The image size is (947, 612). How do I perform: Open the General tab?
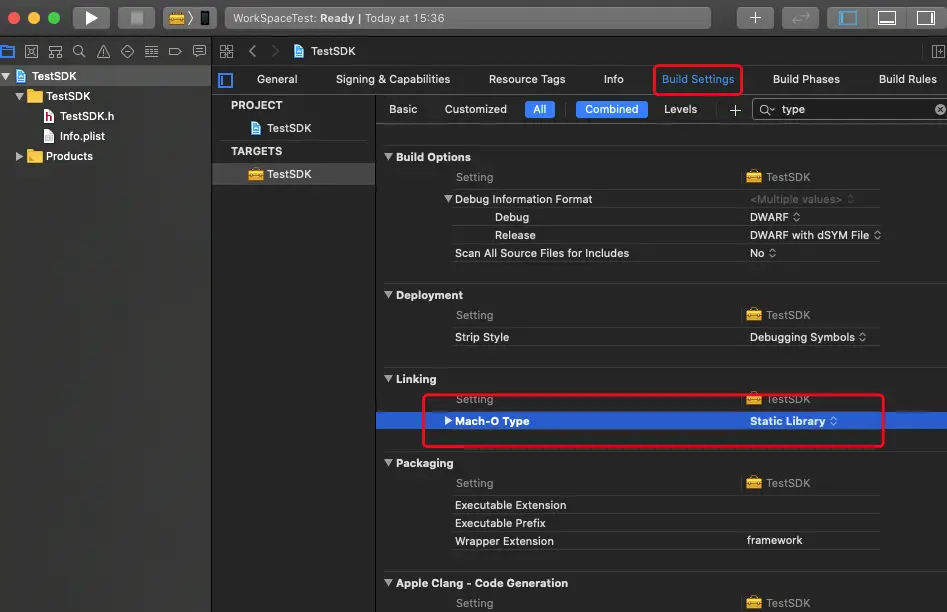click(x=277, y=79)
